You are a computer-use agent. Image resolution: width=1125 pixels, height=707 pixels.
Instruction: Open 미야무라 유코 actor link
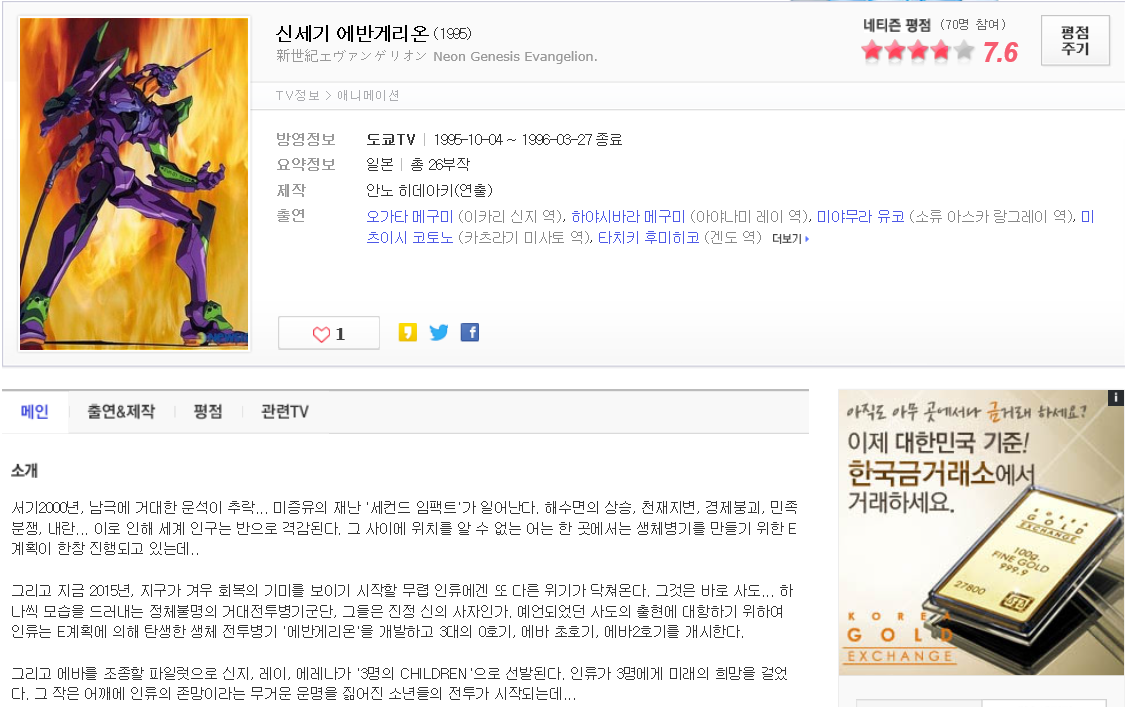860,217
